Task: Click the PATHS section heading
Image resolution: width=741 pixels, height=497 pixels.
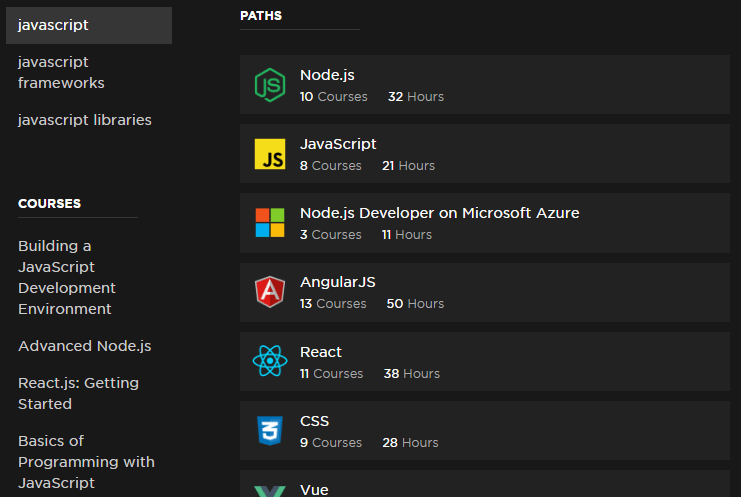Action: click(x=261, y=16)
